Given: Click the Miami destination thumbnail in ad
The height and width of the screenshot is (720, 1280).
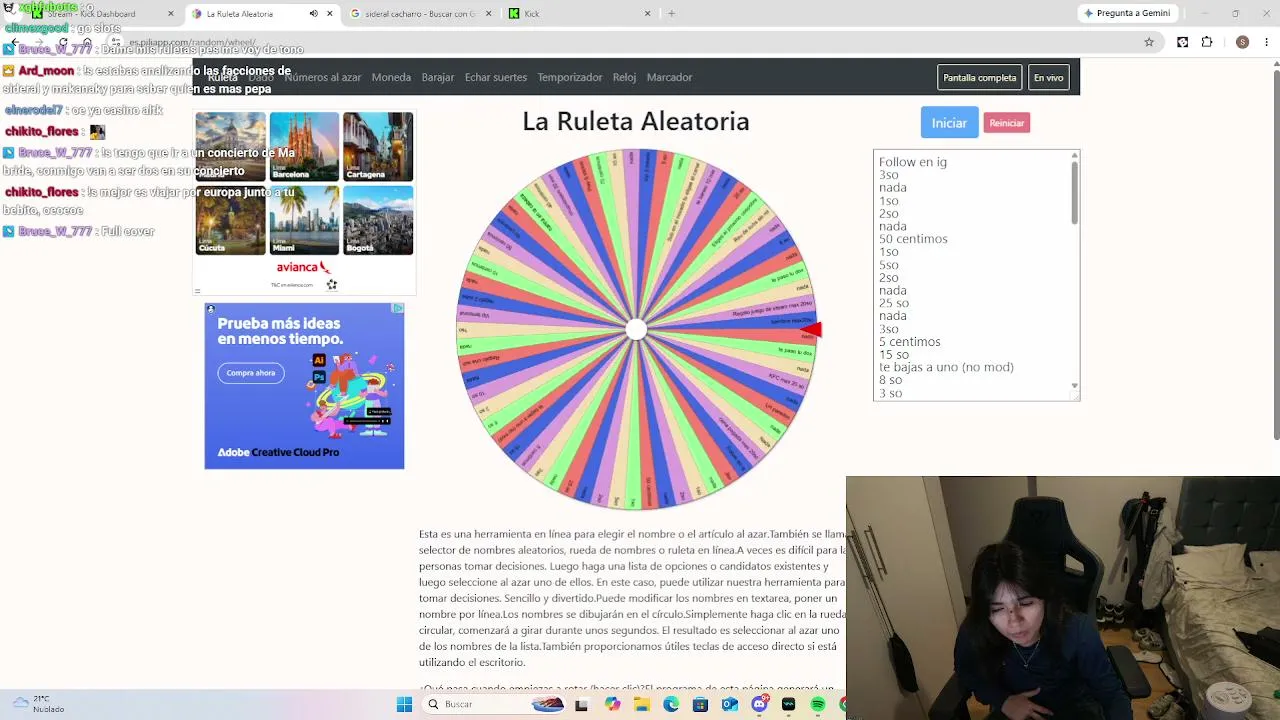Looking at the screenshot, I should point(304,220).
